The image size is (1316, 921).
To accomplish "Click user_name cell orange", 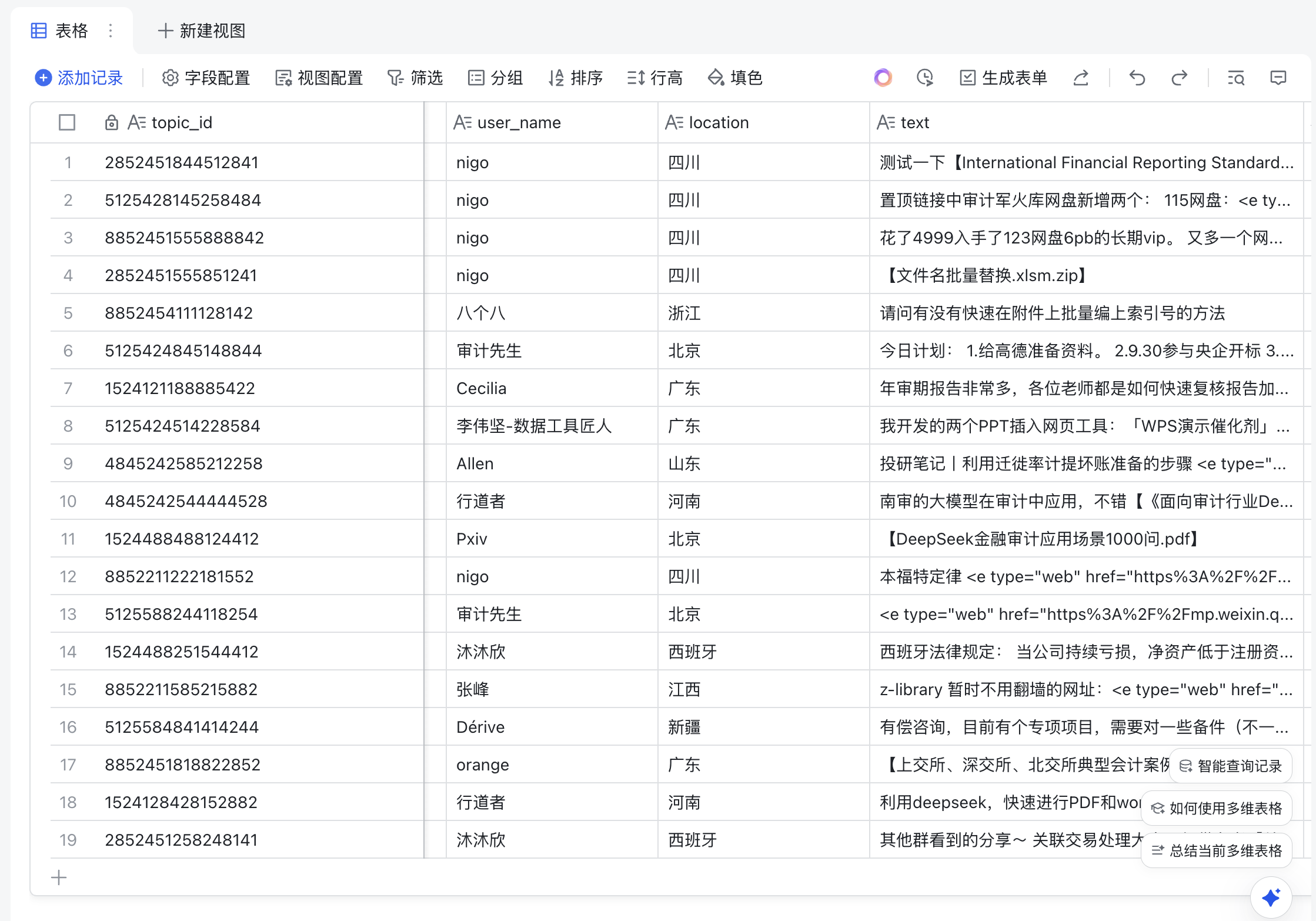I will click(x=552, y=765).
